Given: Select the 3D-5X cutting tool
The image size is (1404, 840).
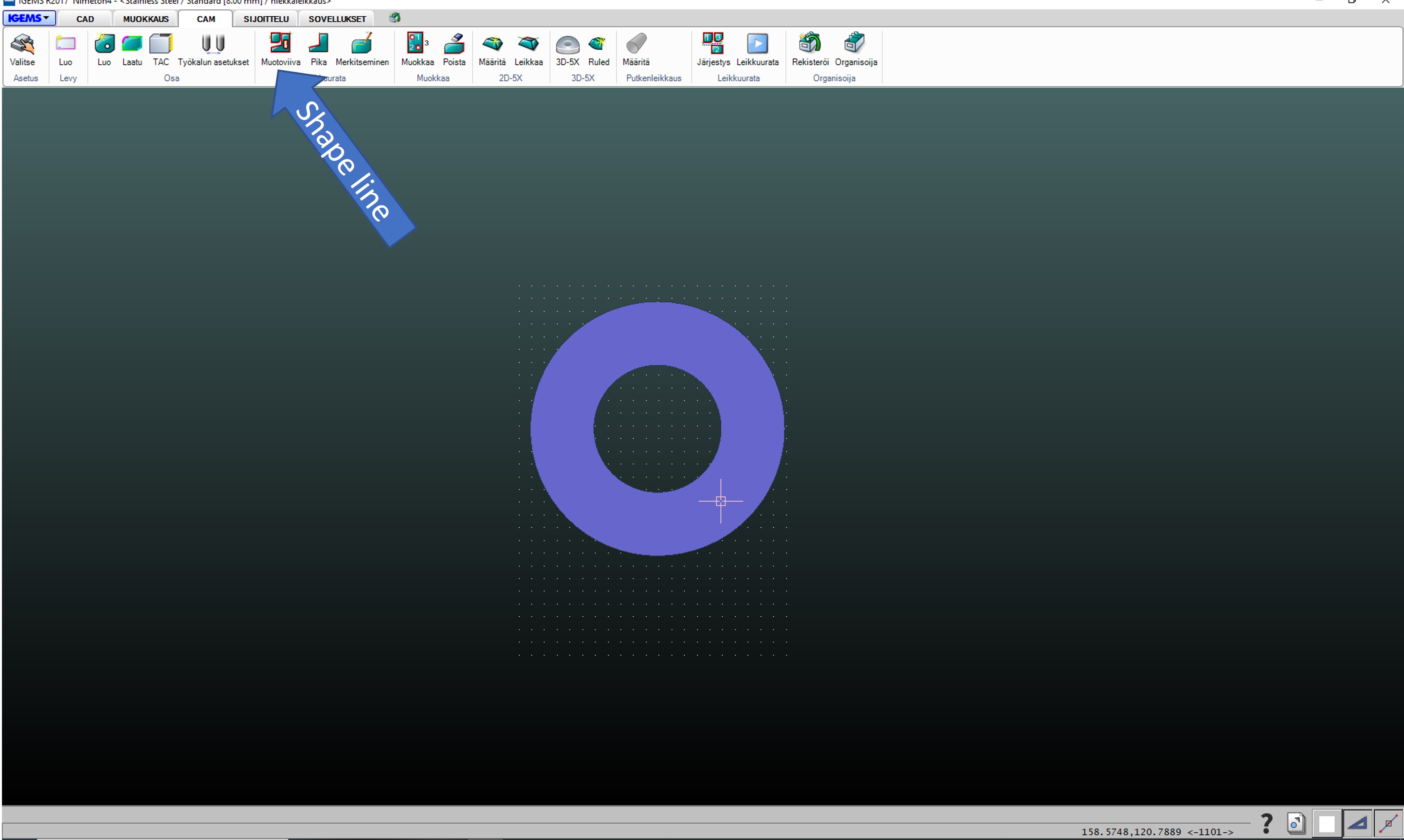Looking at the screenshot, I should tap(567, 49).
